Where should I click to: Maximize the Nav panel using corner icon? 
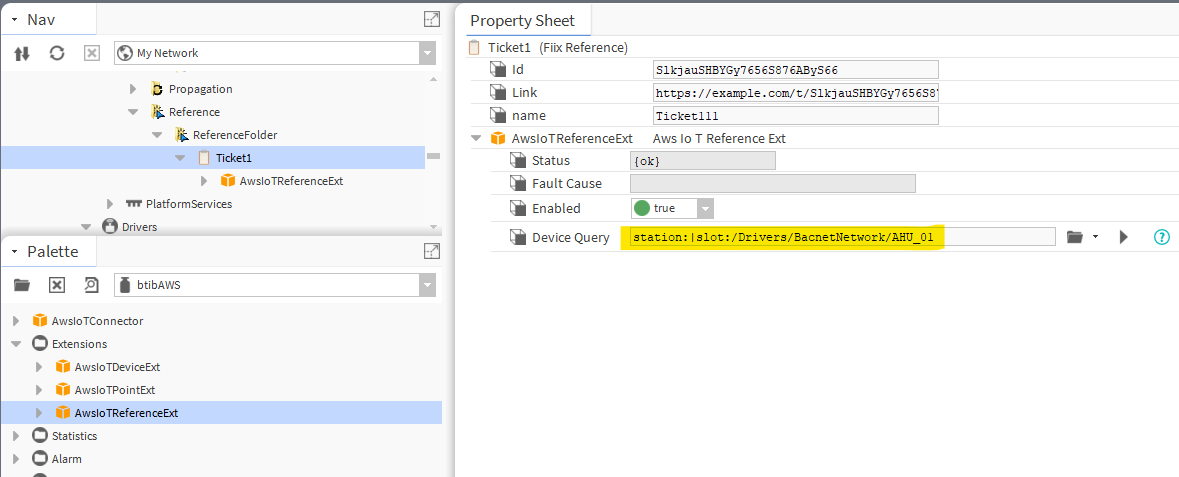tap(431, 19)
